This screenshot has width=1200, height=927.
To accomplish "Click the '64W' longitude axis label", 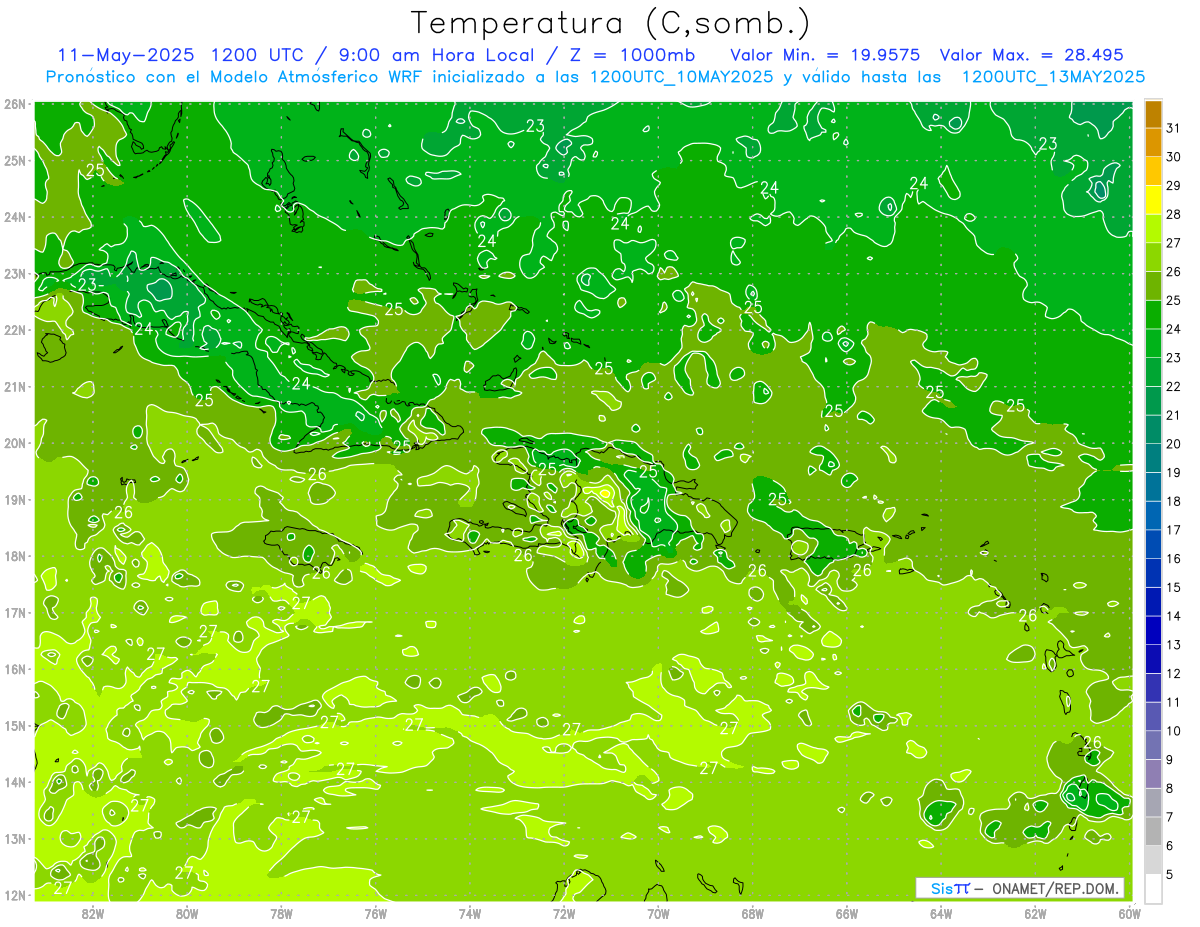I will coord(940,913).
